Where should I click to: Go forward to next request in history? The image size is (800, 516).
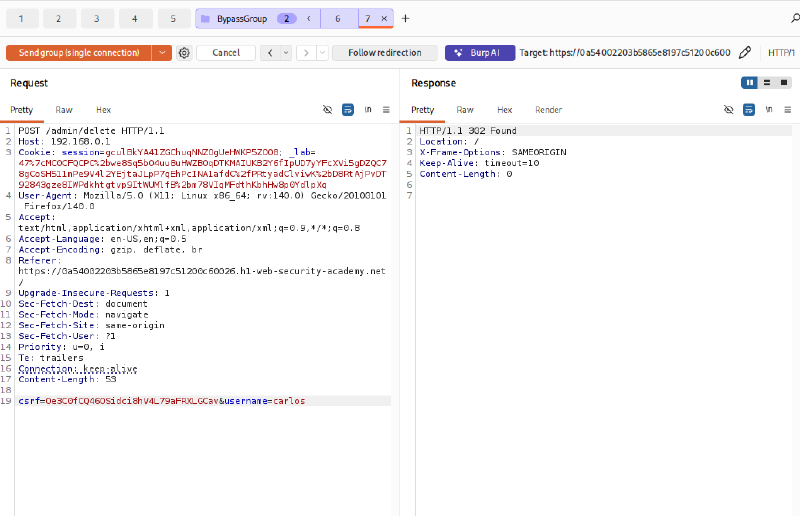(306, 53)
